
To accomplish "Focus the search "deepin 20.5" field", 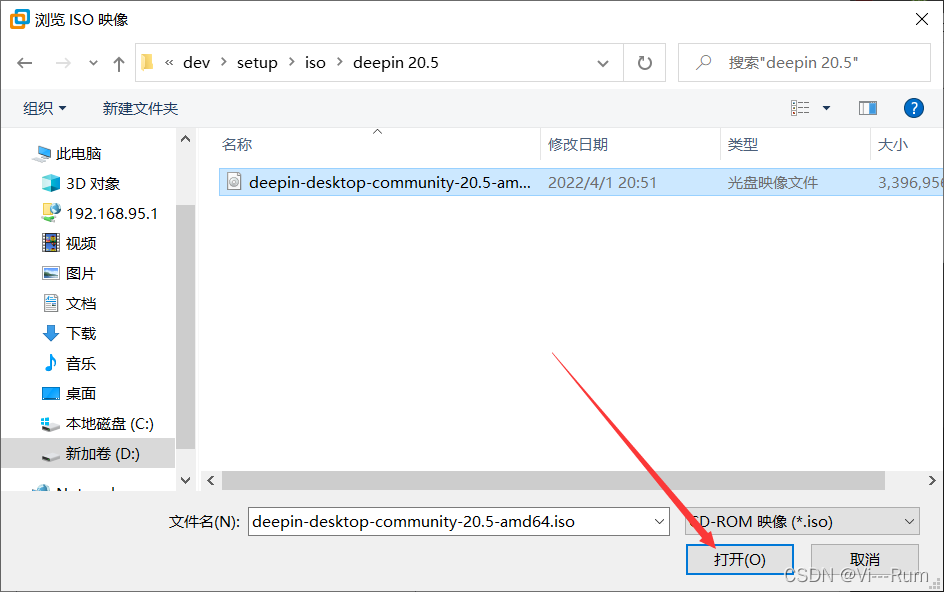I will 804,63.
